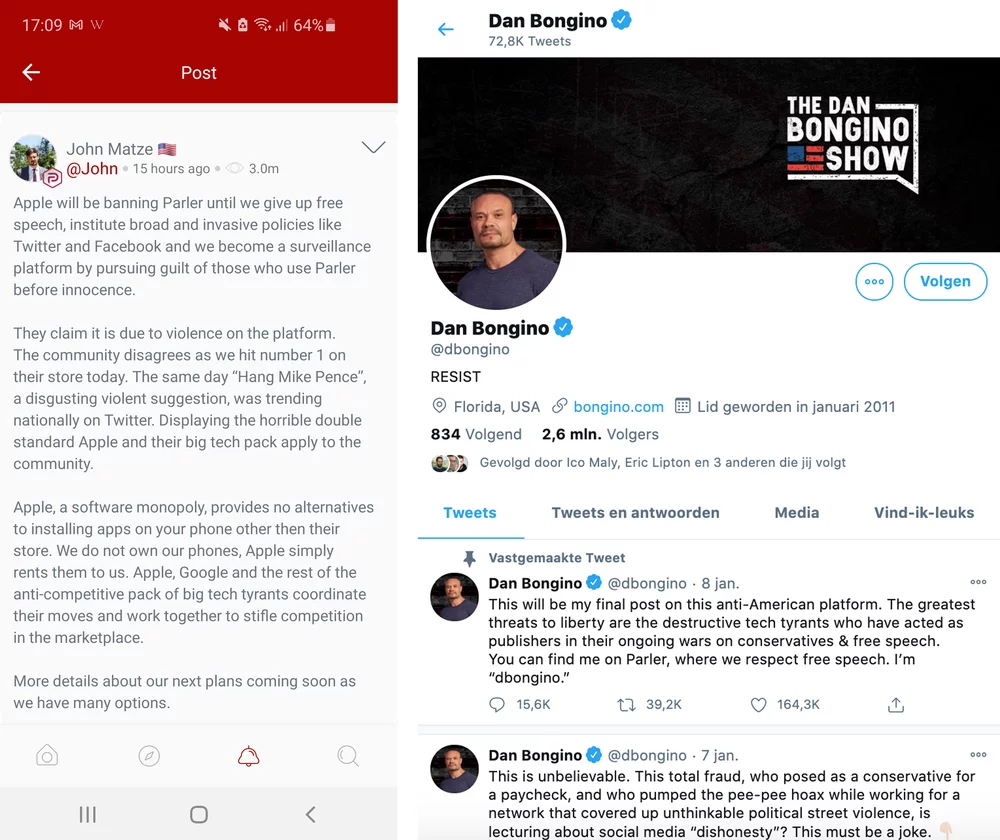Open the bongino.com link
1000x840 pixels.
(618, 407)
